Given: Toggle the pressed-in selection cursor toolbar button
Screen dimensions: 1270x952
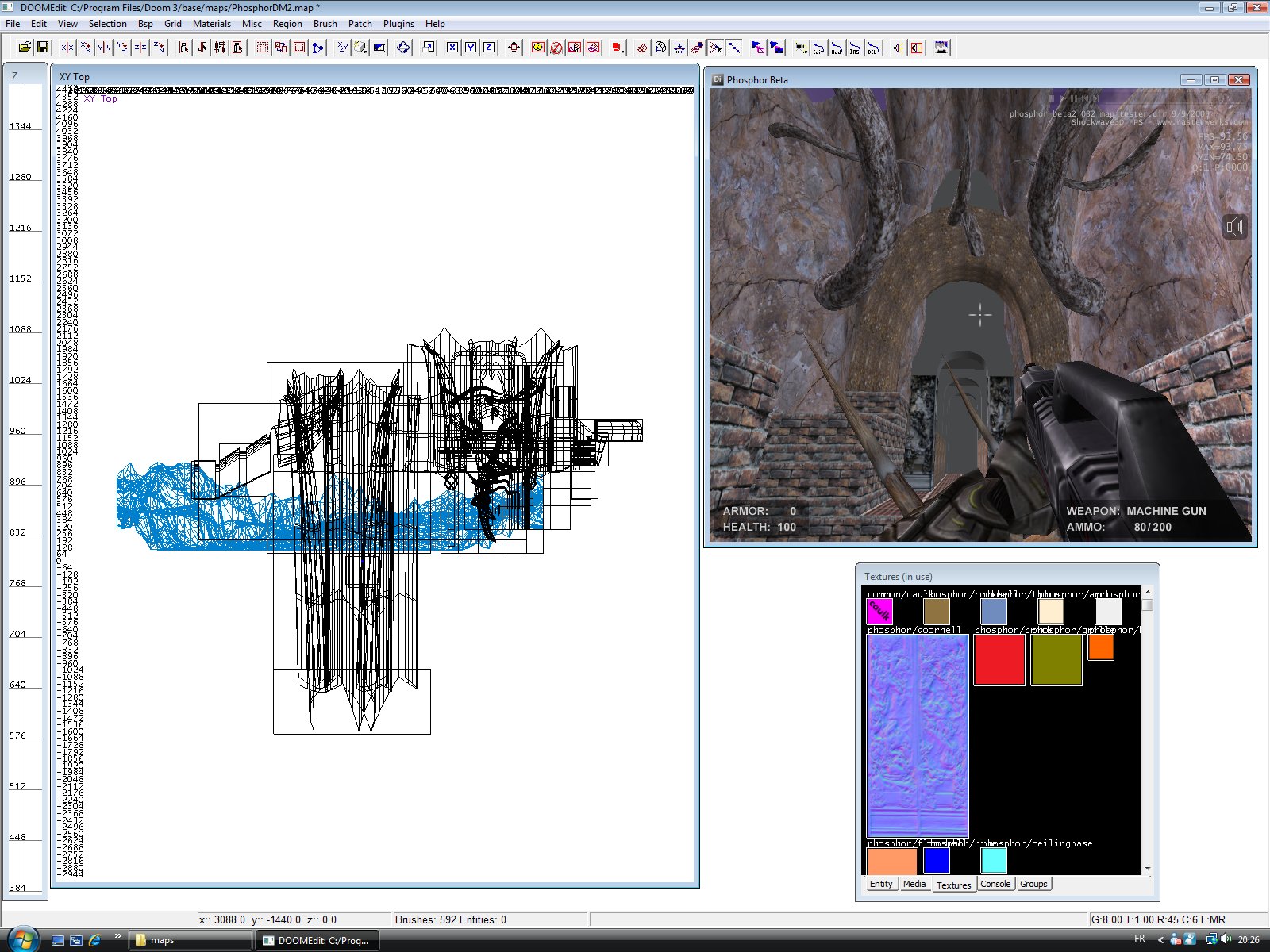Looking at the screenshot, I should tap(716, 48).
